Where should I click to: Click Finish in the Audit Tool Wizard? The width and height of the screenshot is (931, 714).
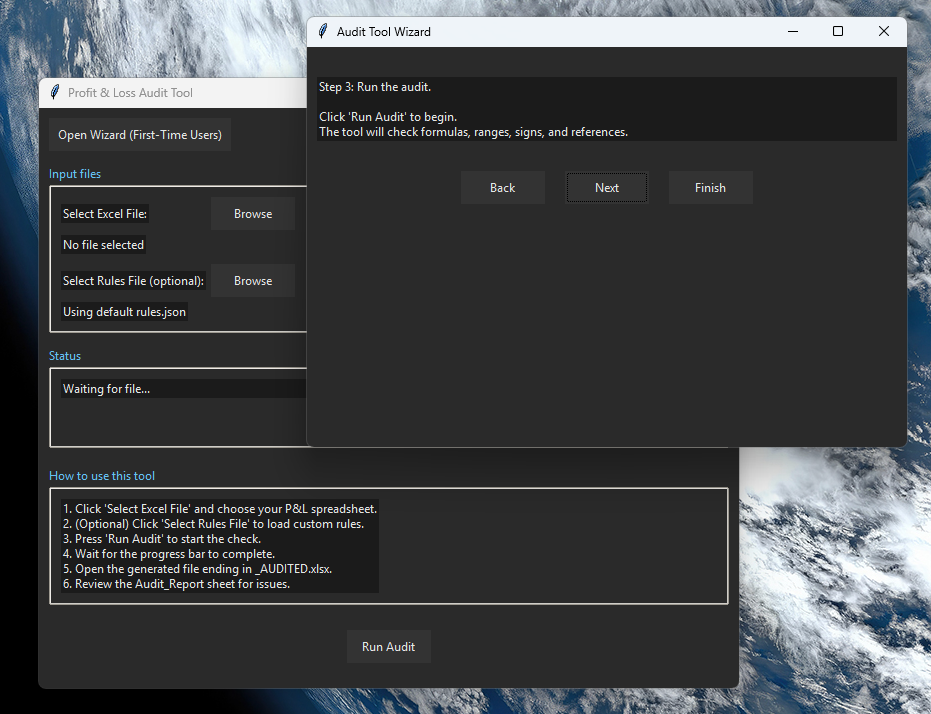(x=710, y=188)
